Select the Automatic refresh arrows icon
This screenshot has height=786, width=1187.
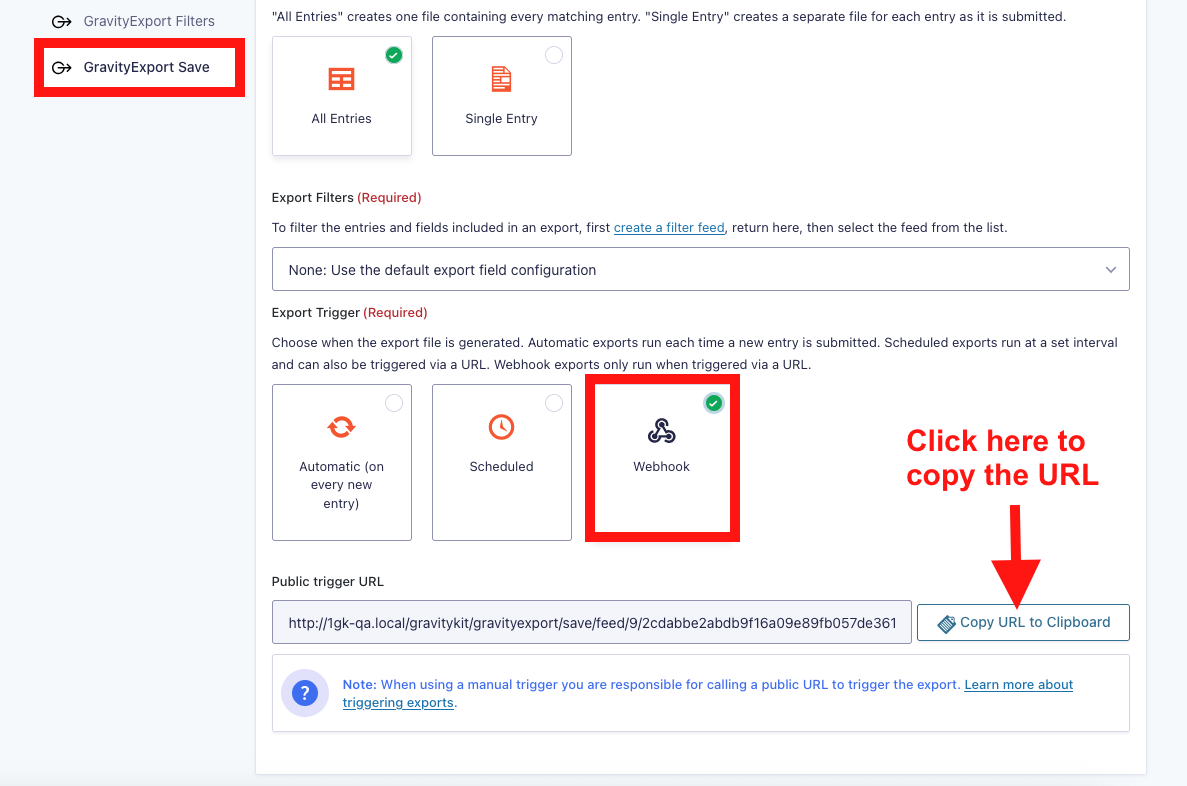coord(341,427)
